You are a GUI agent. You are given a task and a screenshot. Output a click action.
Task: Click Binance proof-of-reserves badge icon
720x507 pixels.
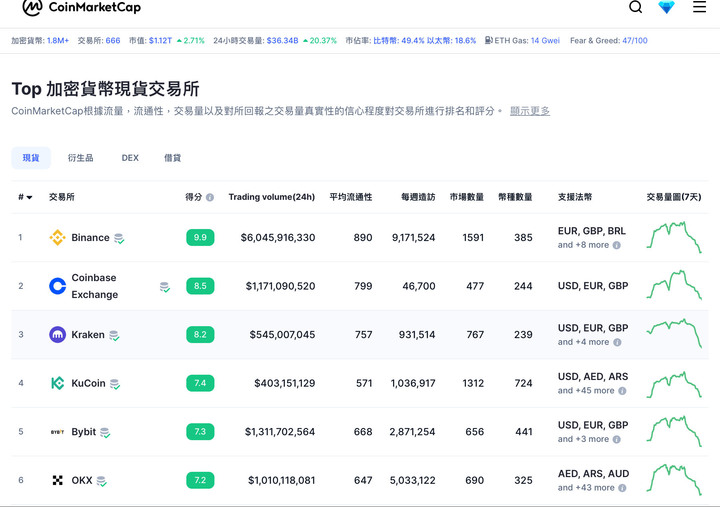(x=119, y=238)
